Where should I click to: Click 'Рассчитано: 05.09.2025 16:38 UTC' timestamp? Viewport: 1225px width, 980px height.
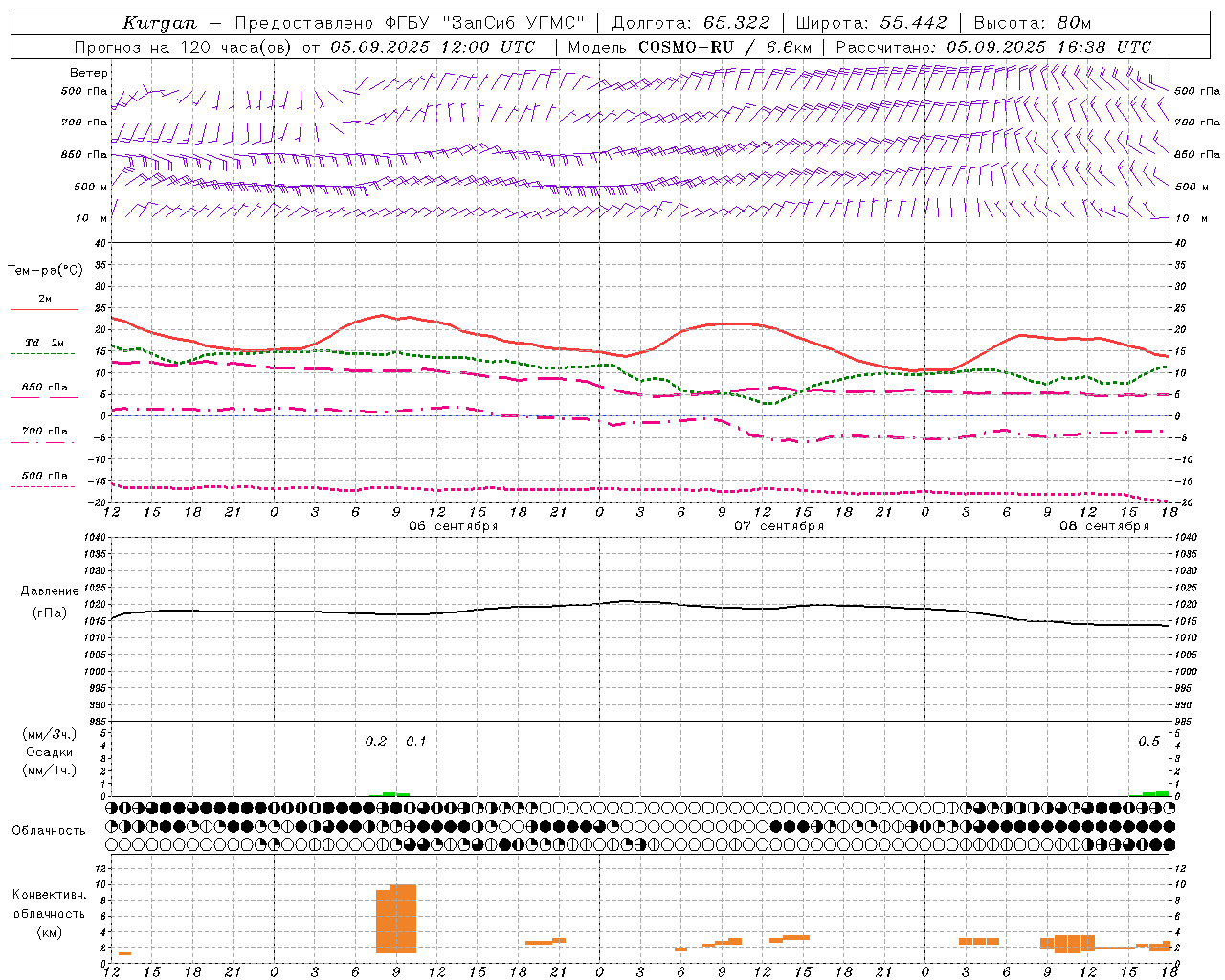(x=993, y=47)
